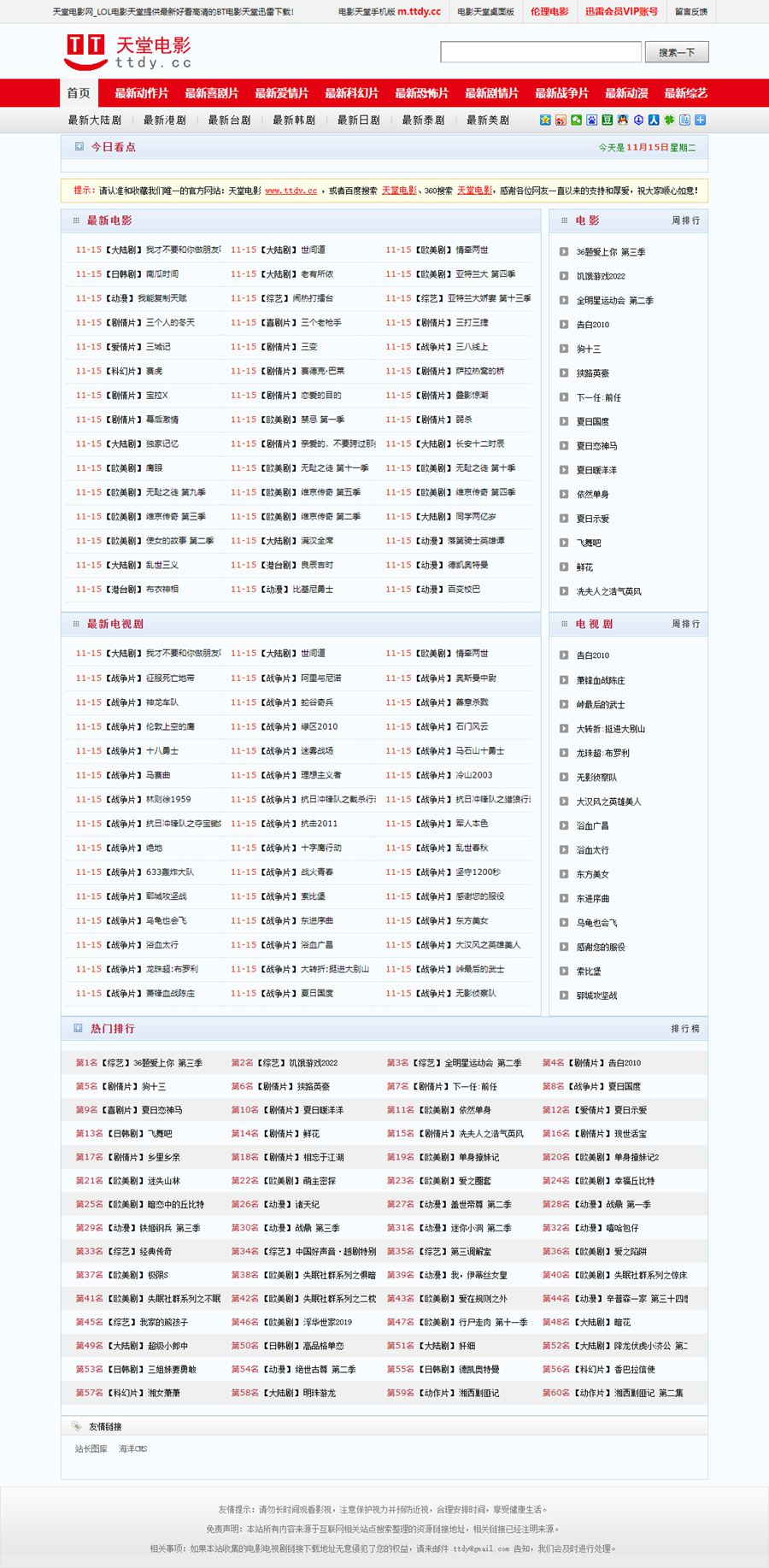Share to Douban green icon

(607, 120)
